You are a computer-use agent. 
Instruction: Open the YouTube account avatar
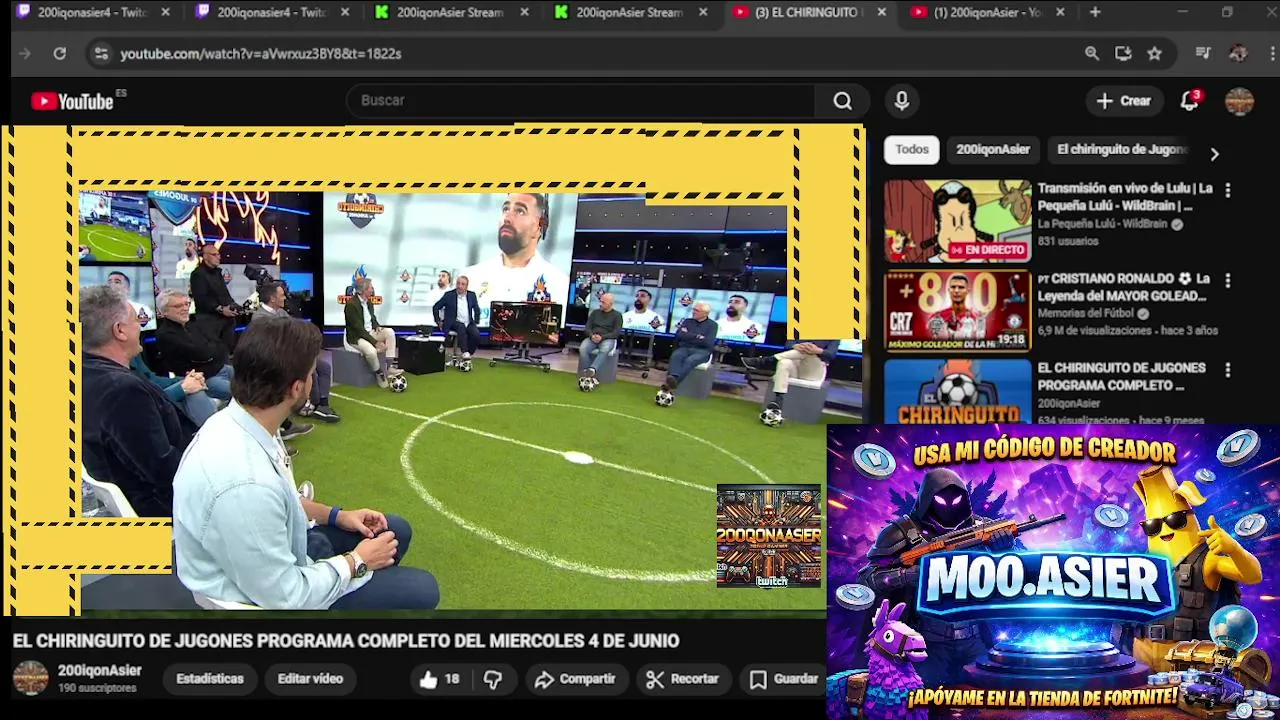click(1239, 101)
